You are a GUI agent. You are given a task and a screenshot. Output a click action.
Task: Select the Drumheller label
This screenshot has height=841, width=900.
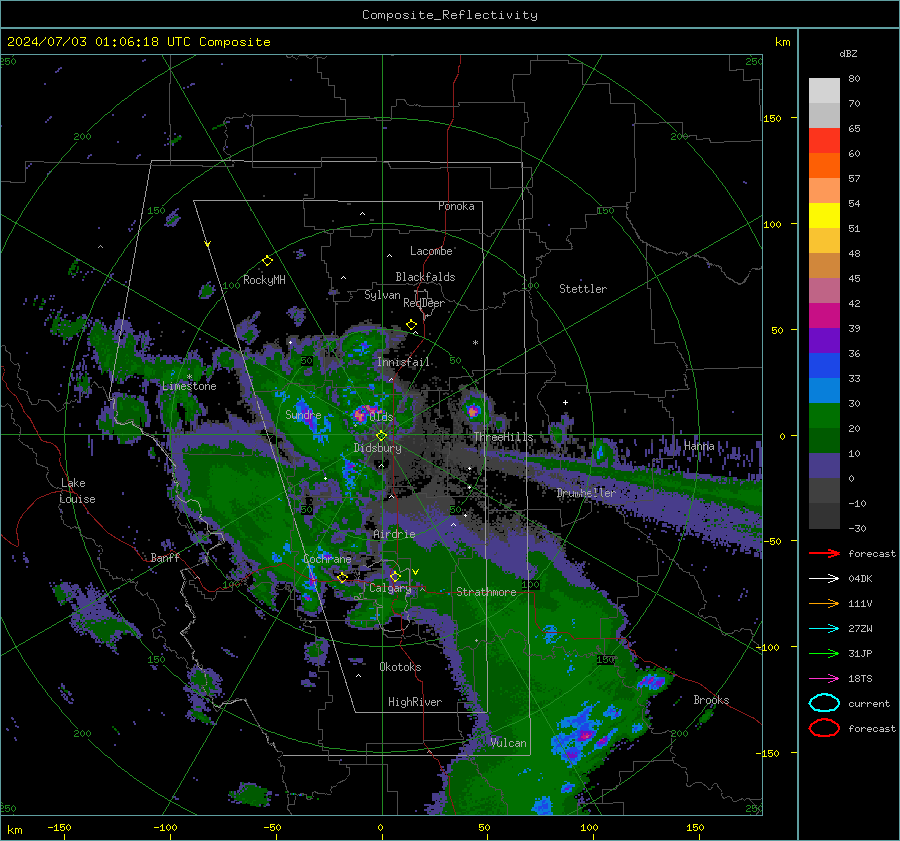pyautogui.click(x=586, y=493)
